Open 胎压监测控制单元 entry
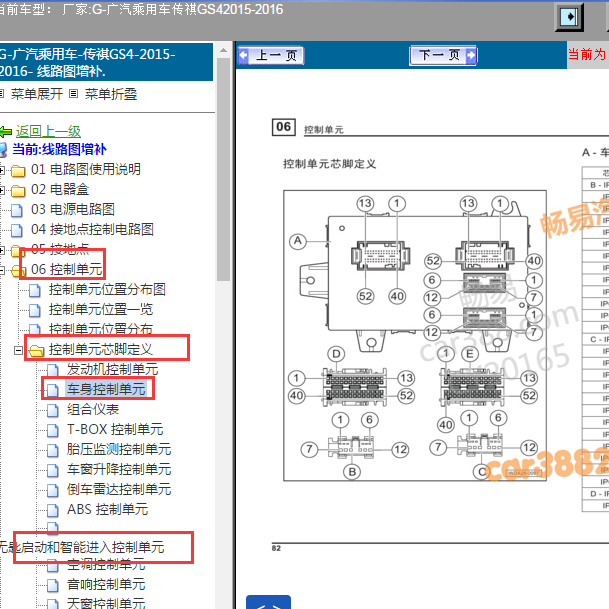The width and height of the screenshot is (609, 609). click(119, 449)
